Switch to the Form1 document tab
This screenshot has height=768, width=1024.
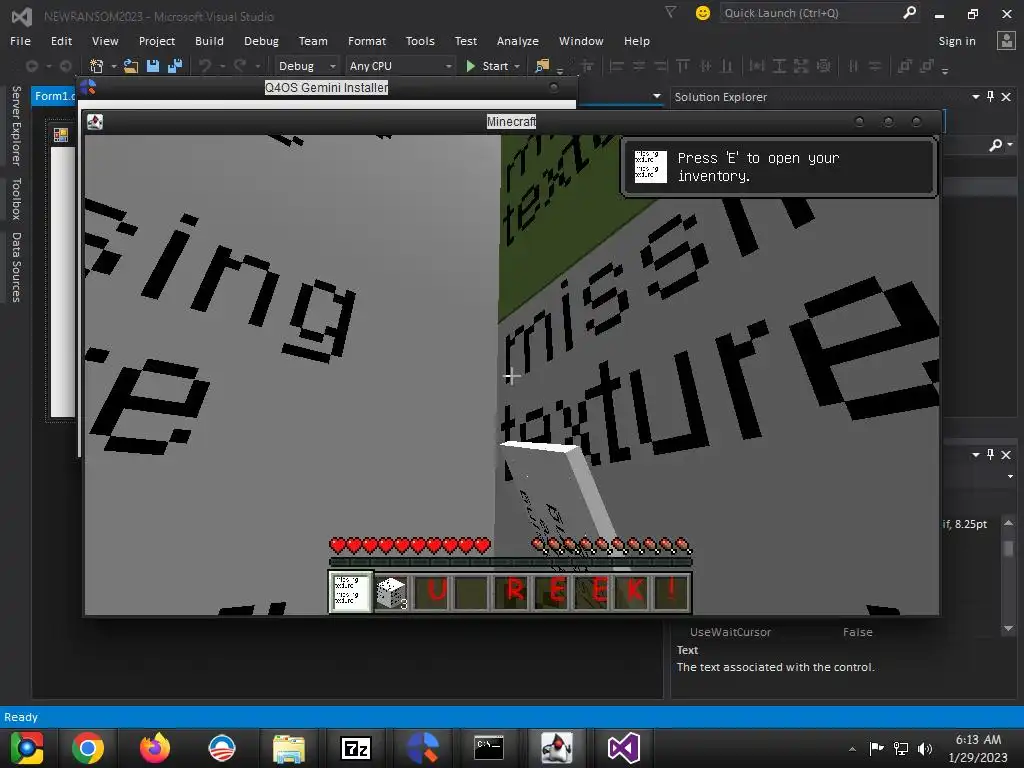[54, 96]
